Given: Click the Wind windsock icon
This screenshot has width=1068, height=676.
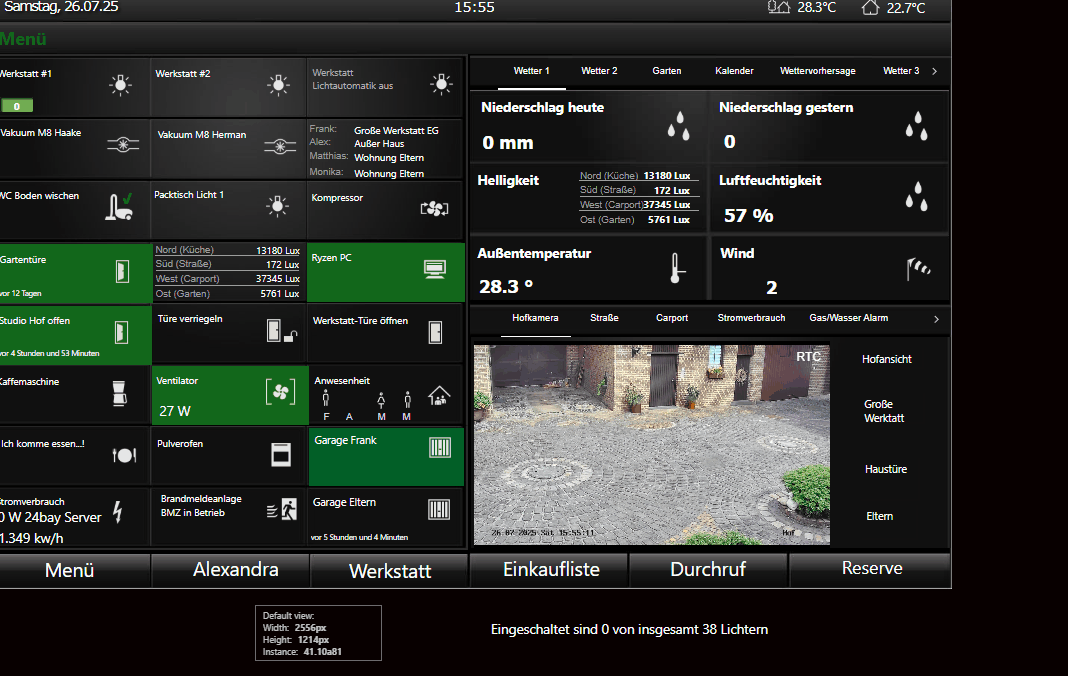Looking at the screenshot, I should pos(918,269).
